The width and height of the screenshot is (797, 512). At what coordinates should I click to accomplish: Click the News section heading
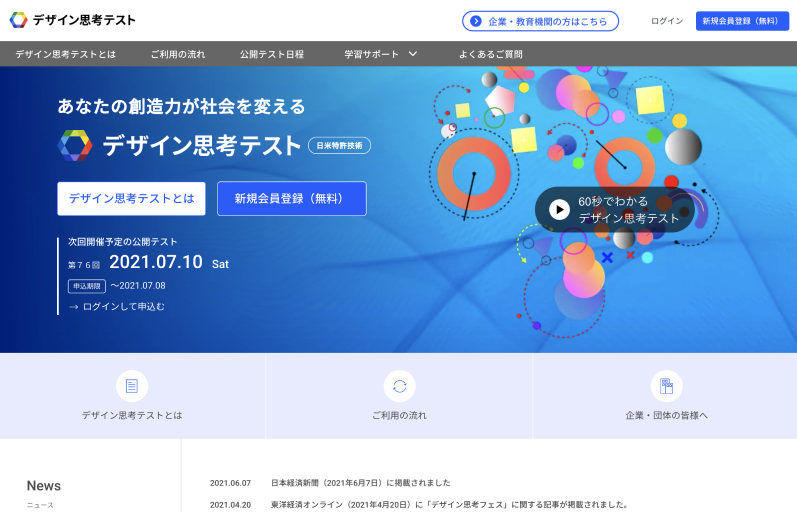coord(44,486)
